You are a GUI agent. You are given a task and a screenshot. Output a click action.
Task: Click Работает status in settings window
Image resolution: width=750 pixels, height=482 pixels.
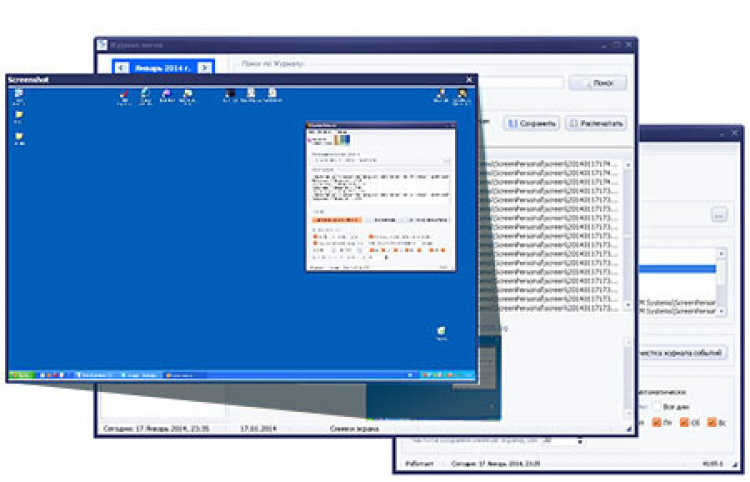(x=419, y=463)
